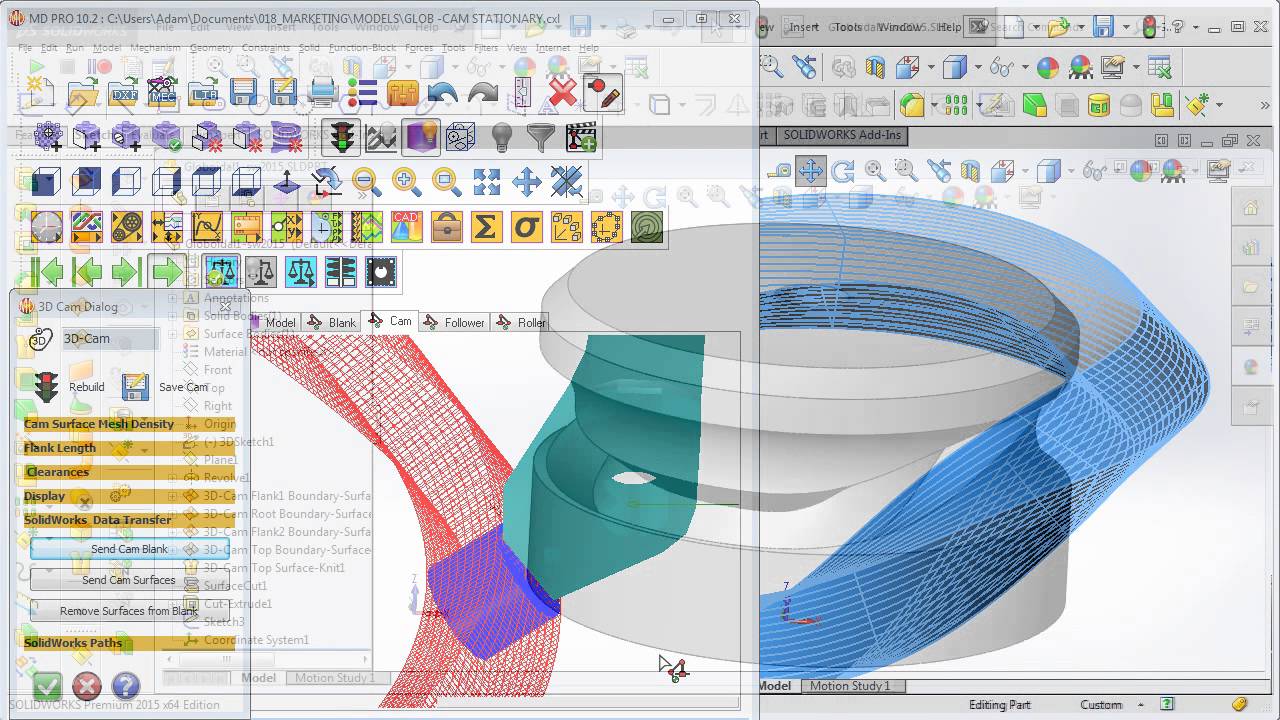Click the briefcase icon in the orange toolbar
This screenshot has width=1280, height=720.
pos(446,227)
